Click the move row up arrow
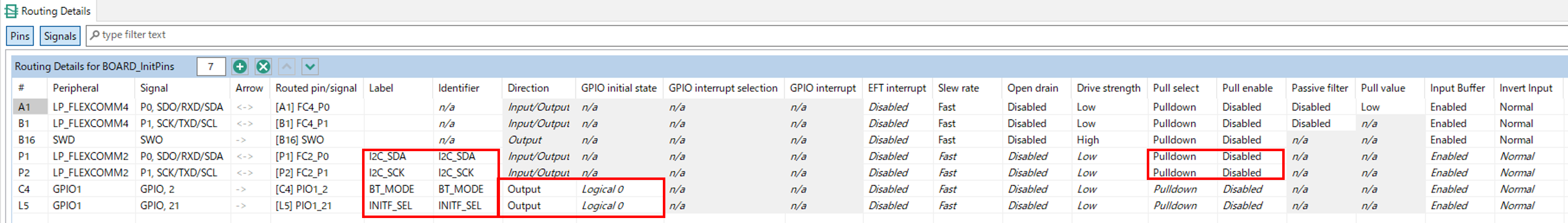The width and height of the screenshot is (1568, 223). point(287,66)
